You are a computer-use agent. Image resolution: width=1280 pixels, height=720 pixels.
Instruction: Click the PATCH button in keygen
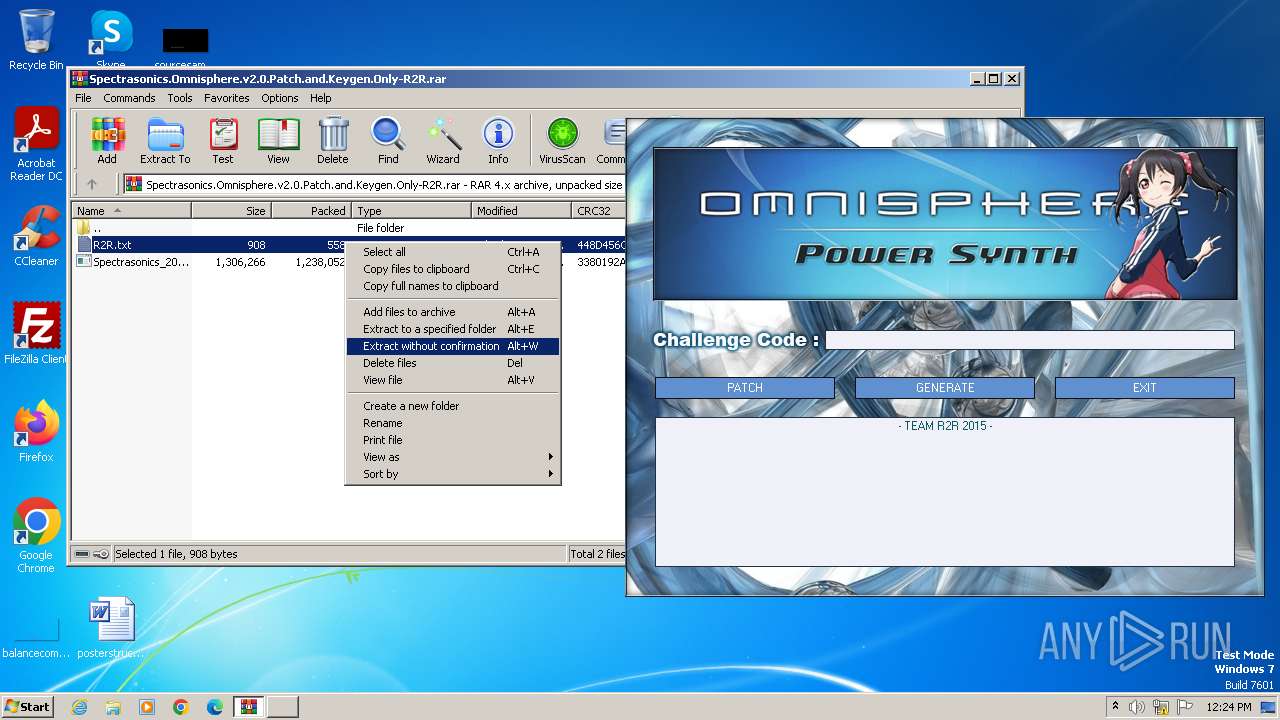point(745,388)
